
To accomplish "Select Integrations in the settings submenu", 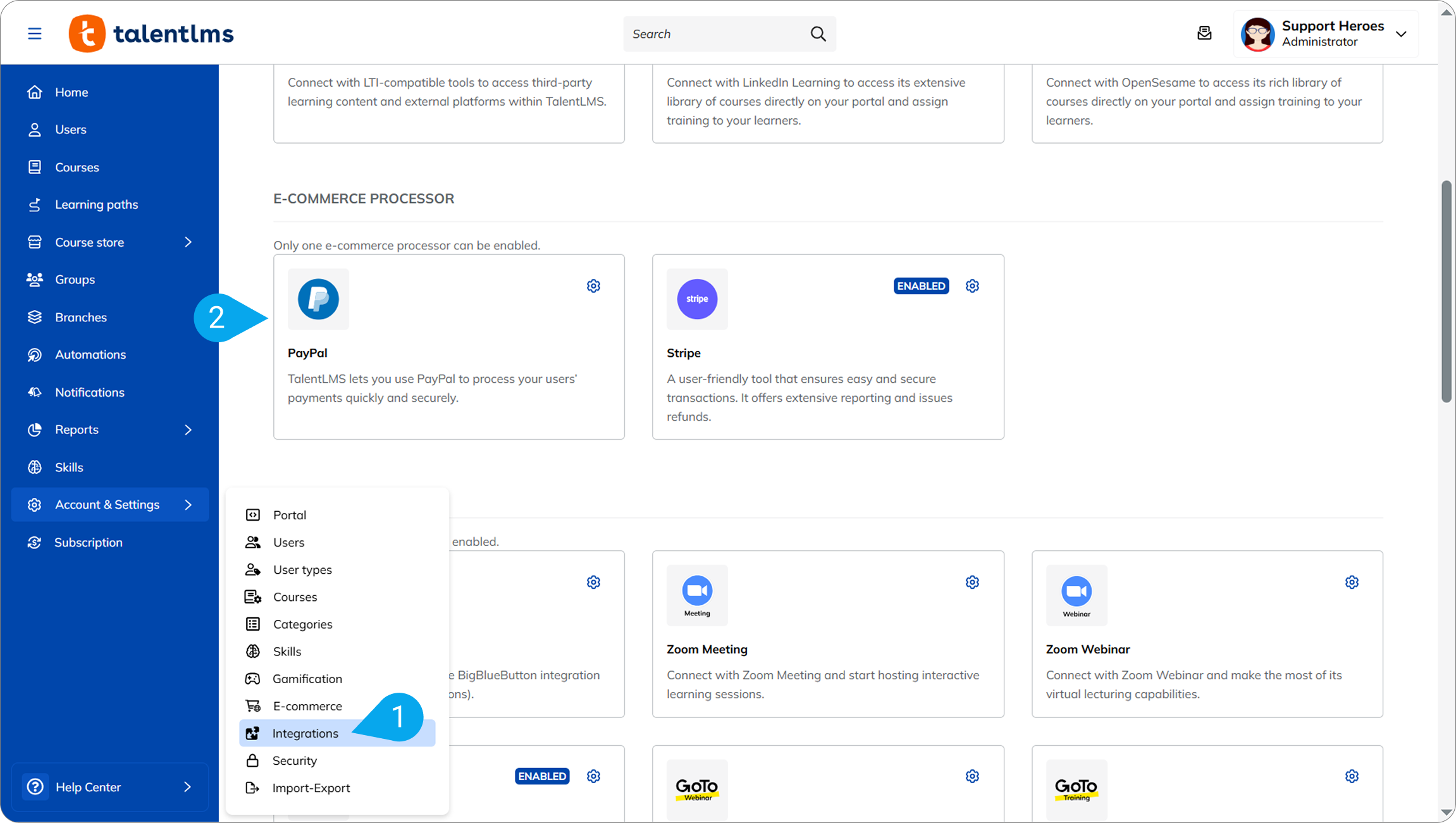I will [305, 733].
